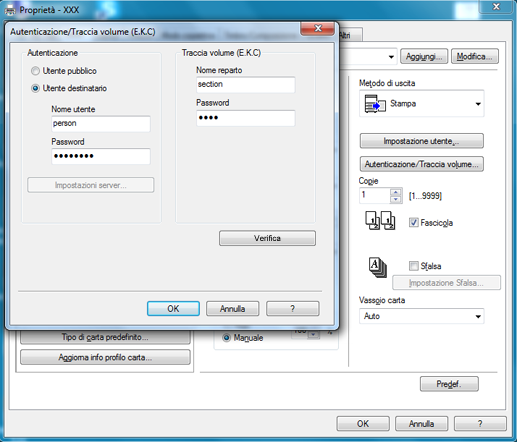Click the Stampa output method icon
Screen dimensions: 517x442
375,104
